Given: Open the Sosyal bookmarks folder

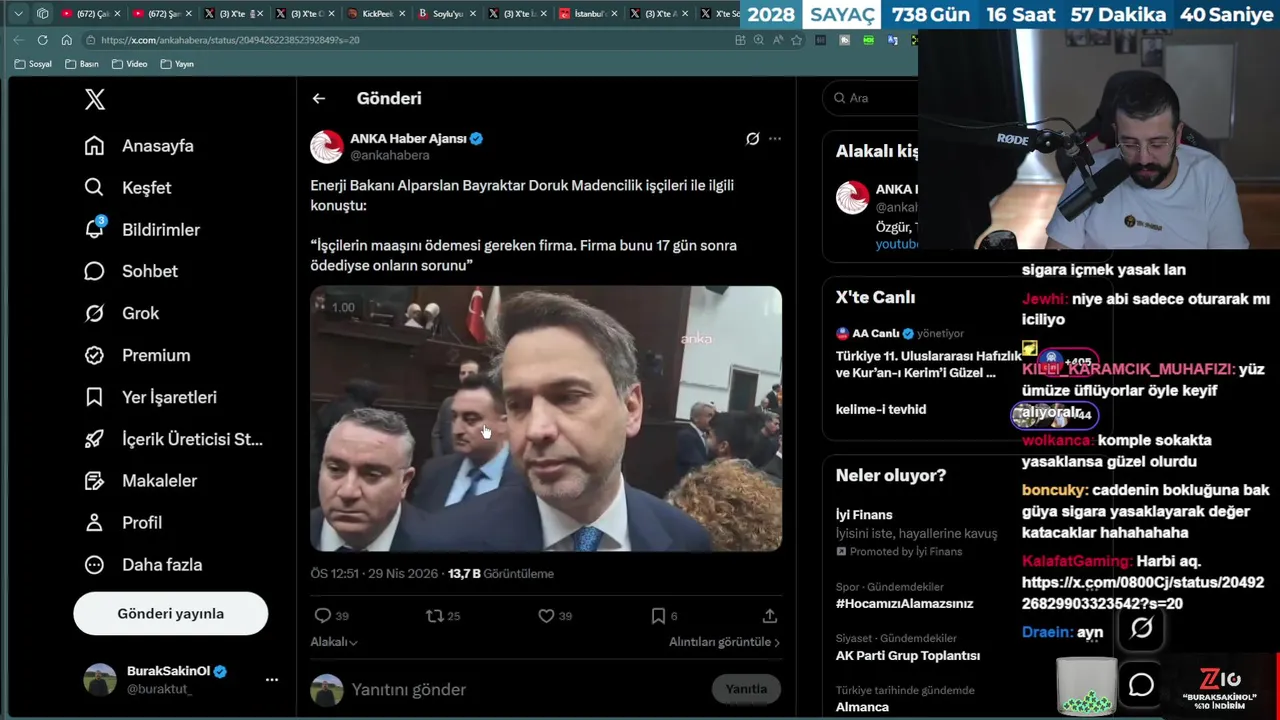Looking at the screenshot, I should point(33,64).
